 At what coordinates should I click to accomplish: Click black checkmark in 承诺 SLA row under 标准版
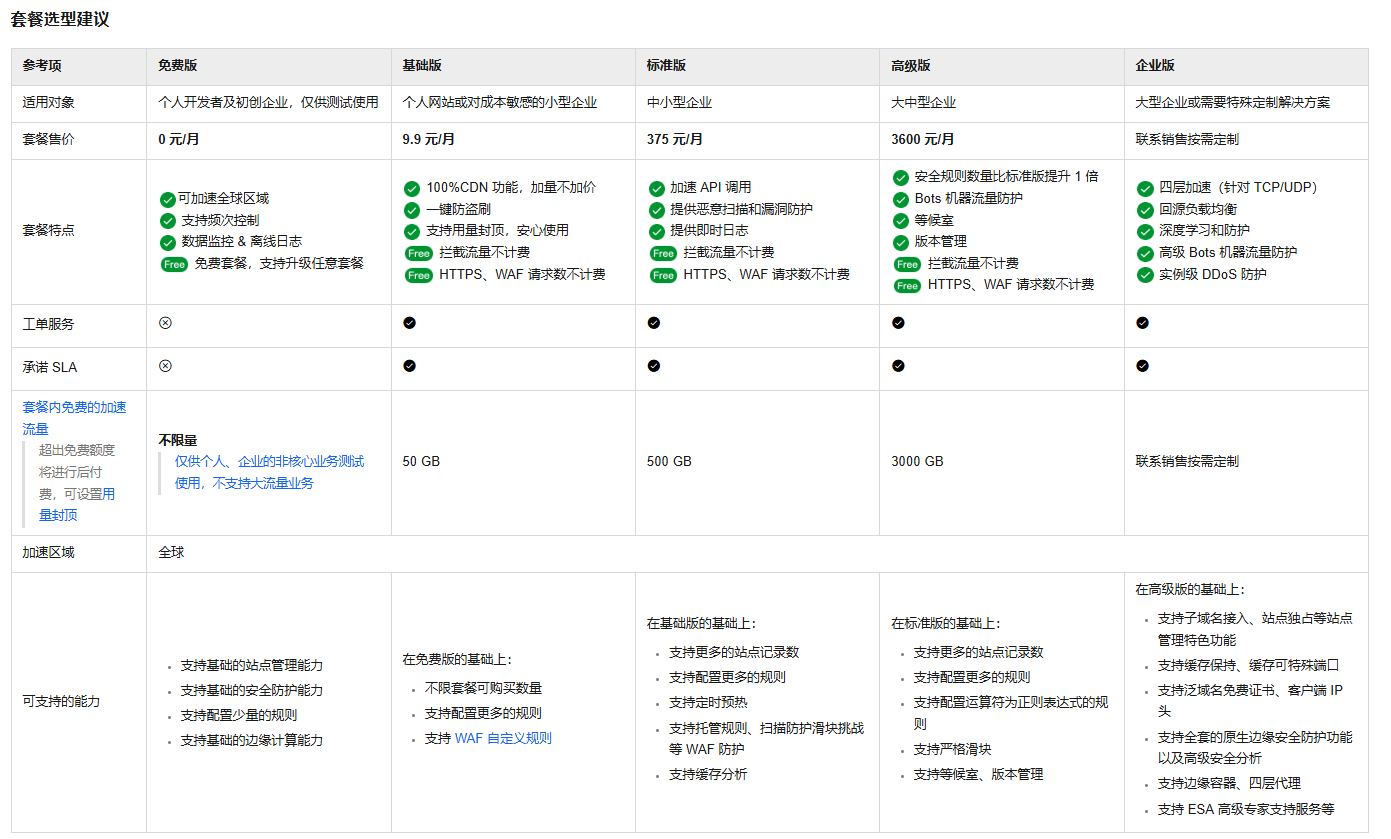(653, 366)
